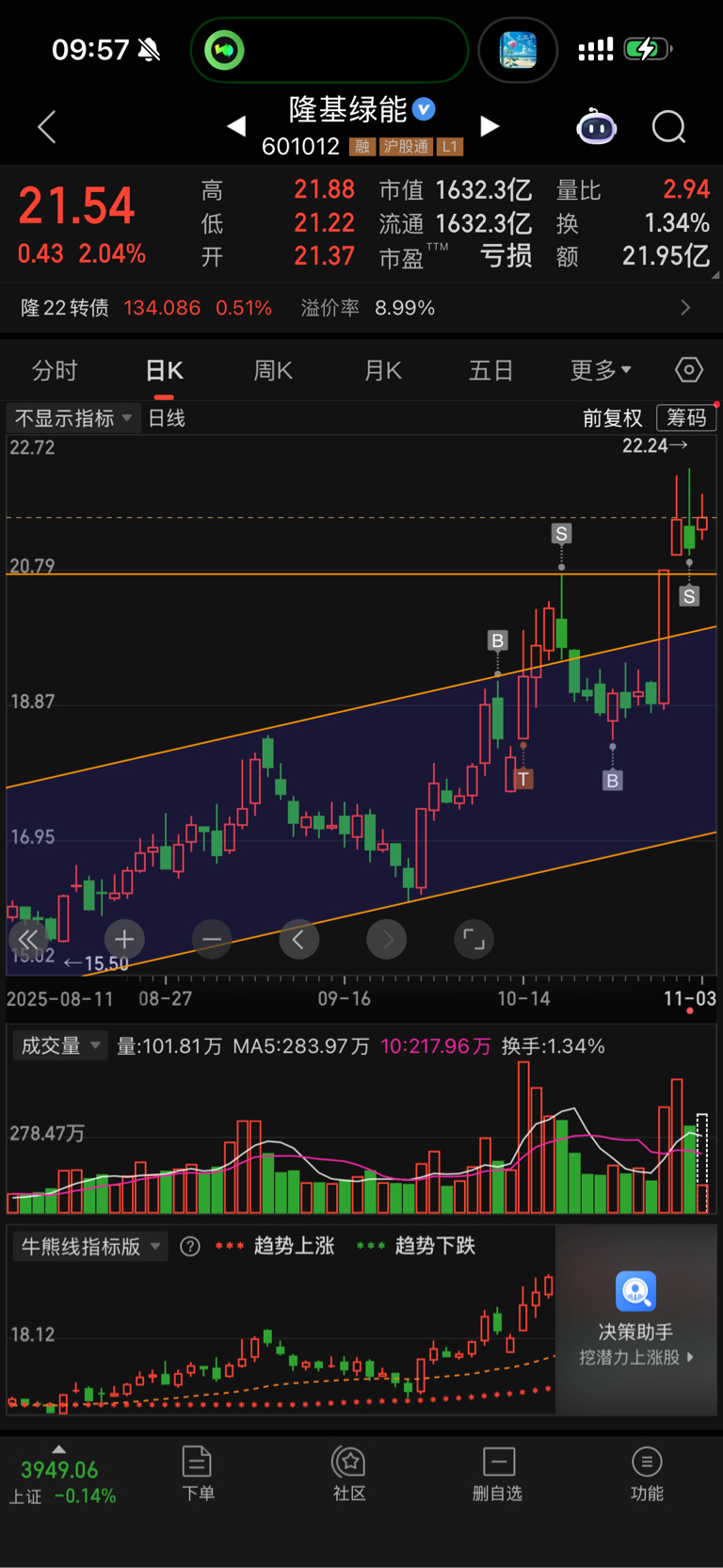Tap the L1 level tag
Screen dimensions: 723x1568
click(x=450, y=147)
